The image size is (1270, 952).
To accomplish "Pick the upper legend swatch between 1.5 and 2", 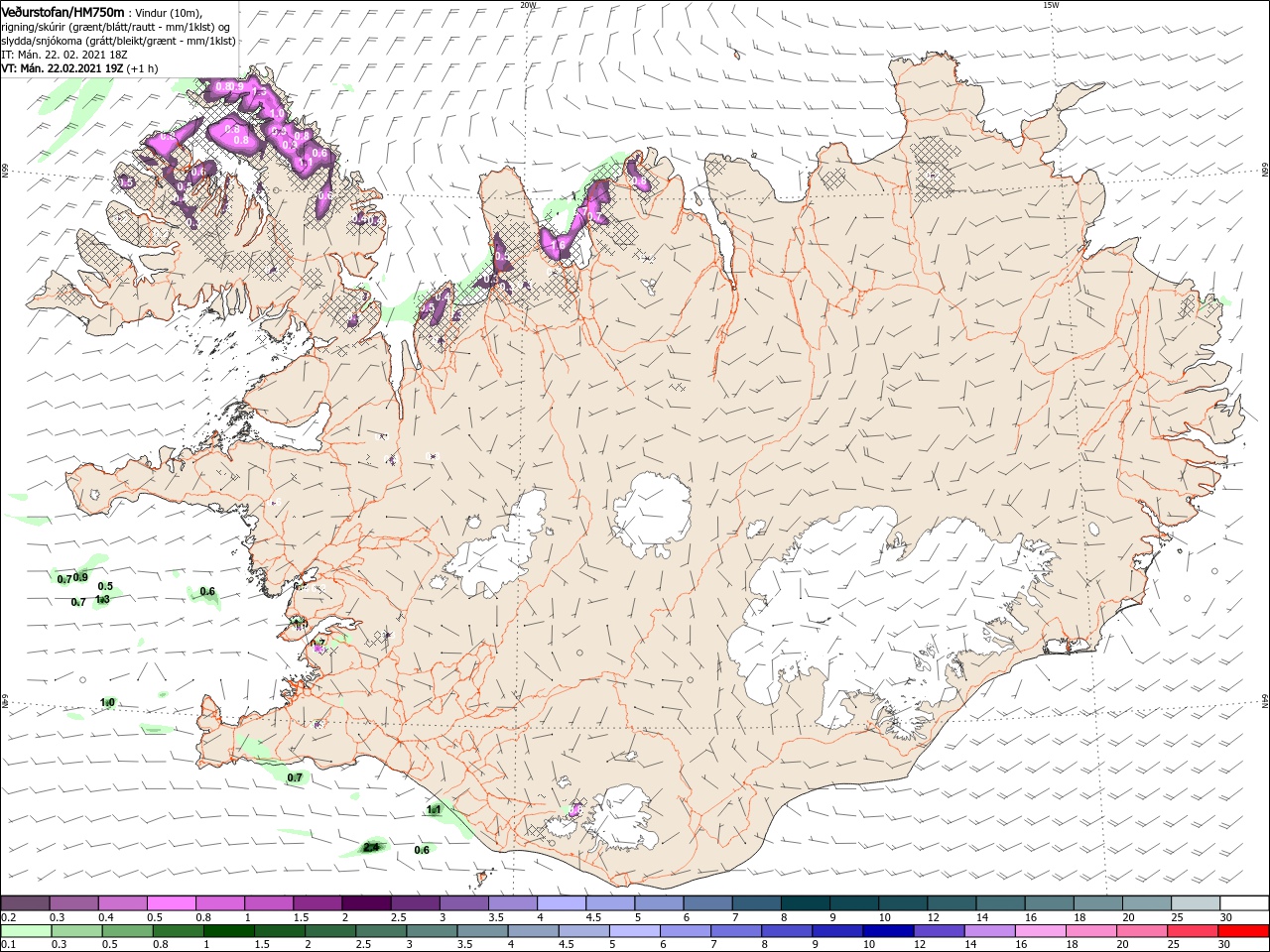I will pyautogui.click(x=317, y=903).
